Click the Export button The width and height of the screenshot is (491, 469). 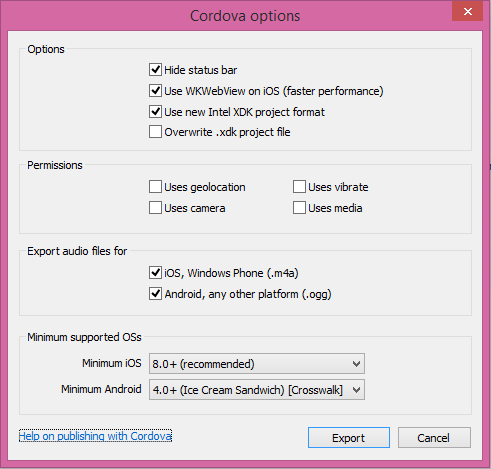point(349,438)
